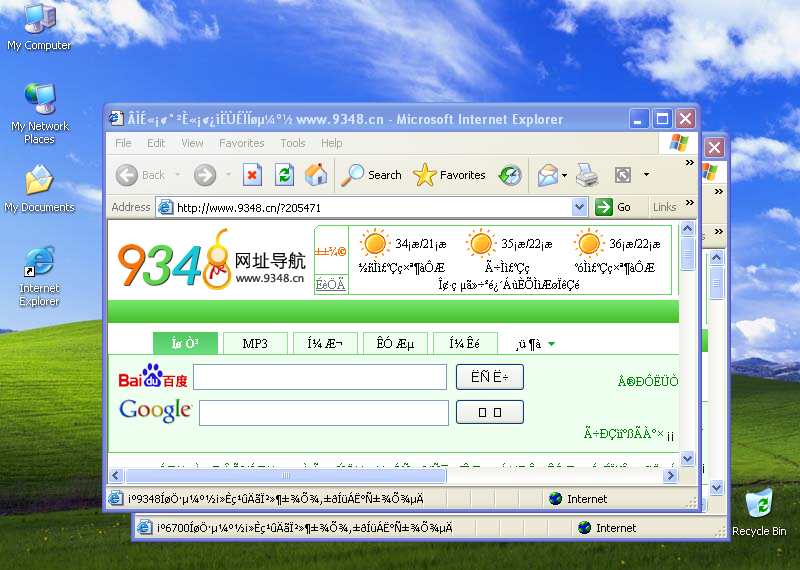Click the Links toolbar label
The image size is (800, 570).
664,207
